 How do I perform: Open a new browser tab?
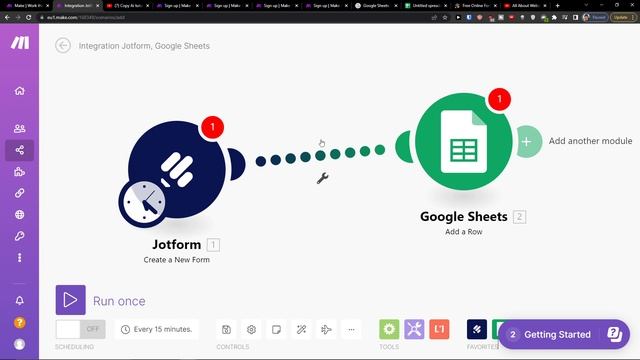coord(558,6)
